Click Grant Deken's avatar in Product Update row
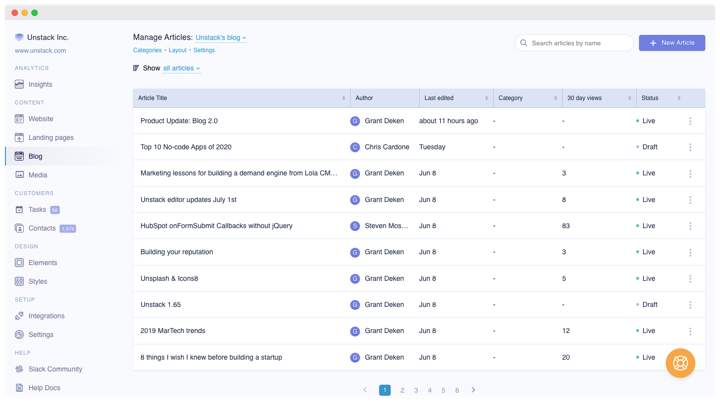The height and width of the screenshot is (402, 720). 355,121
